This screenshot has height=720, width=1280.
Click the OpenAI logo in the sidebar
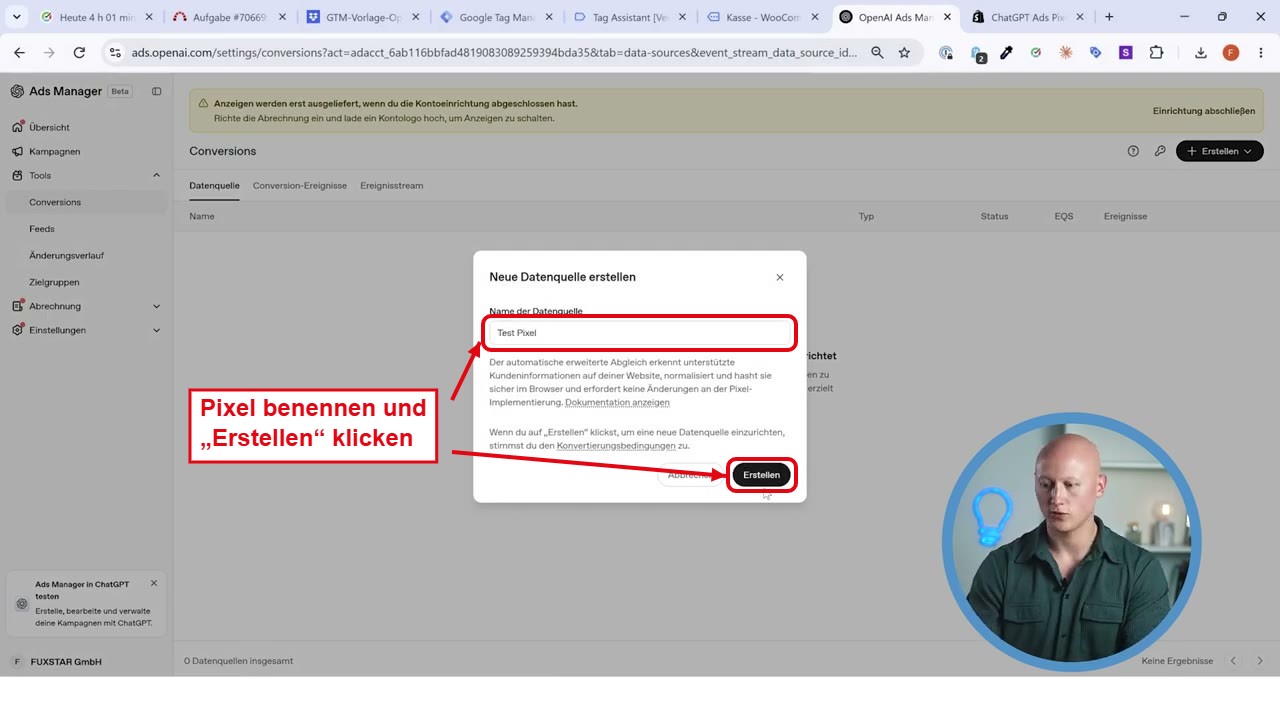(x=17, y=91)
